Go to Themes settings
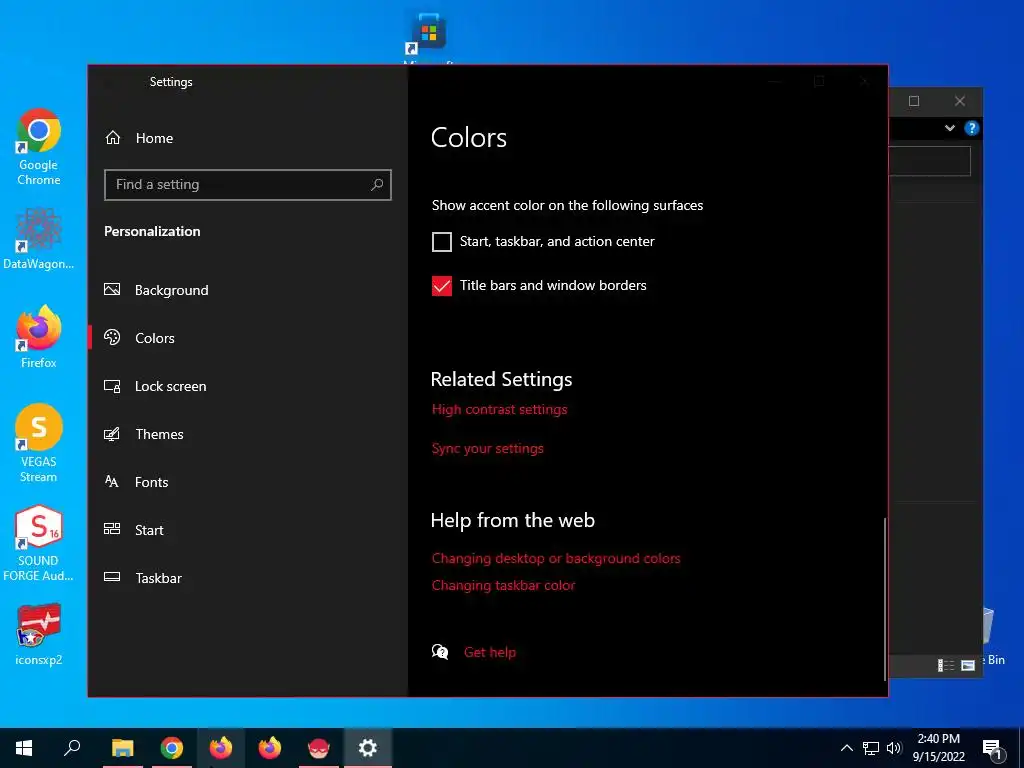Screen dimensions: 1024x768 tap(144, 434)
